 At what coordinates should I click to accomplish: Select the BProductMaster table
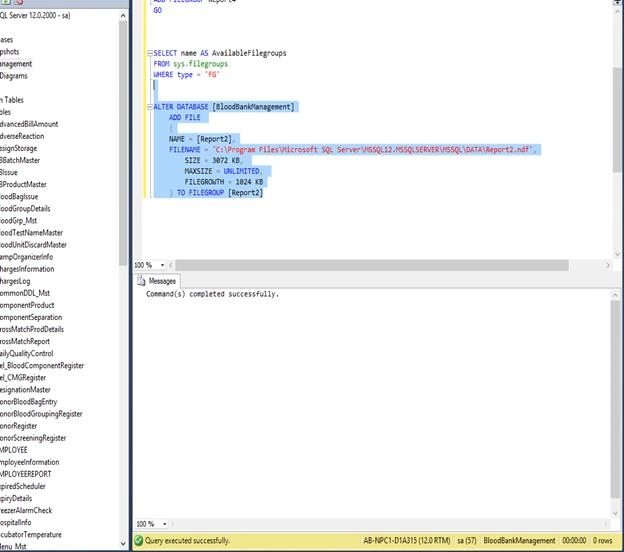click(23, 184)
